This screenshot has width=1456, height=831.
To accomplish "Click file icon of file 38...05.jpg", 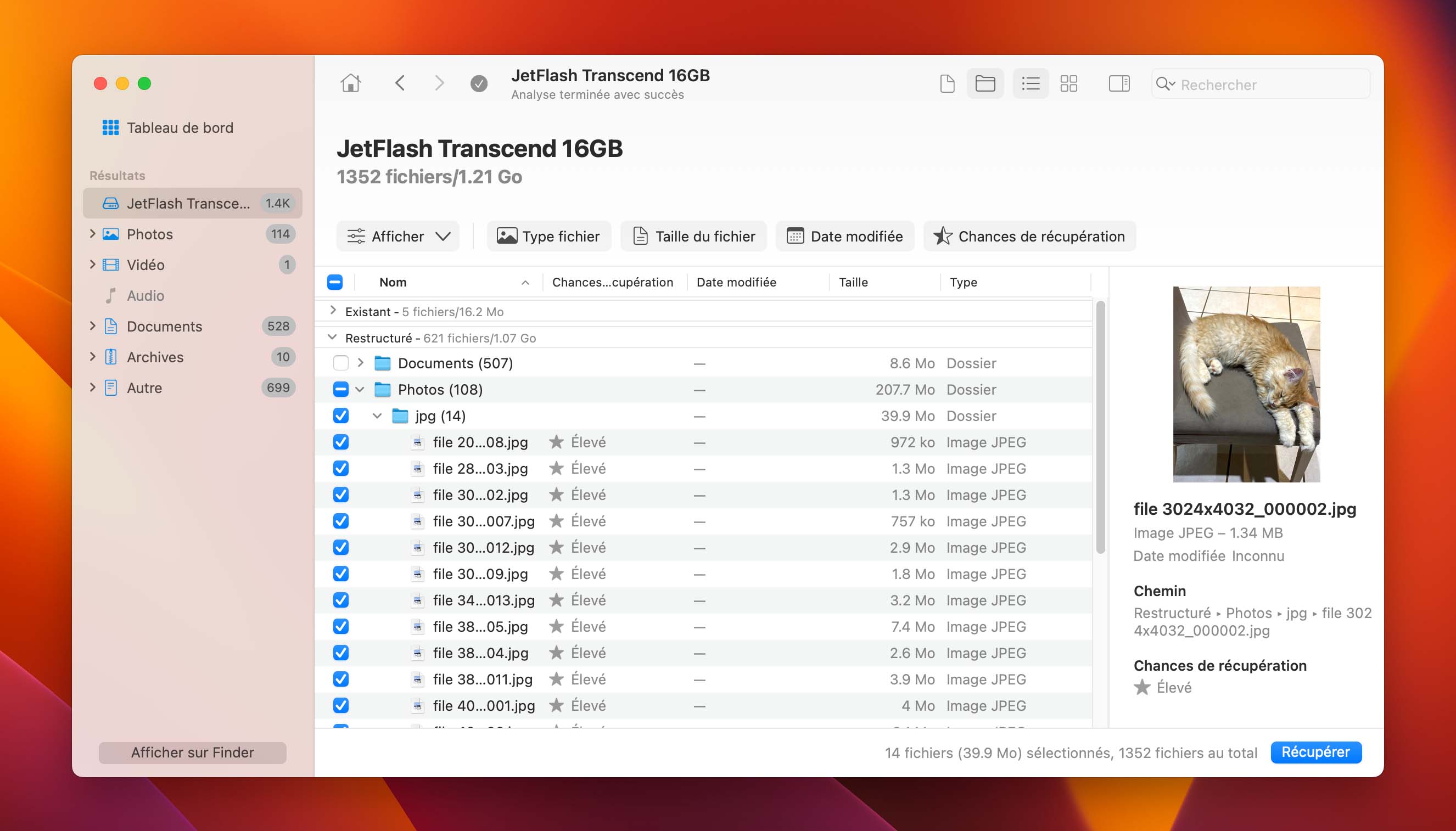I will 418,627.
